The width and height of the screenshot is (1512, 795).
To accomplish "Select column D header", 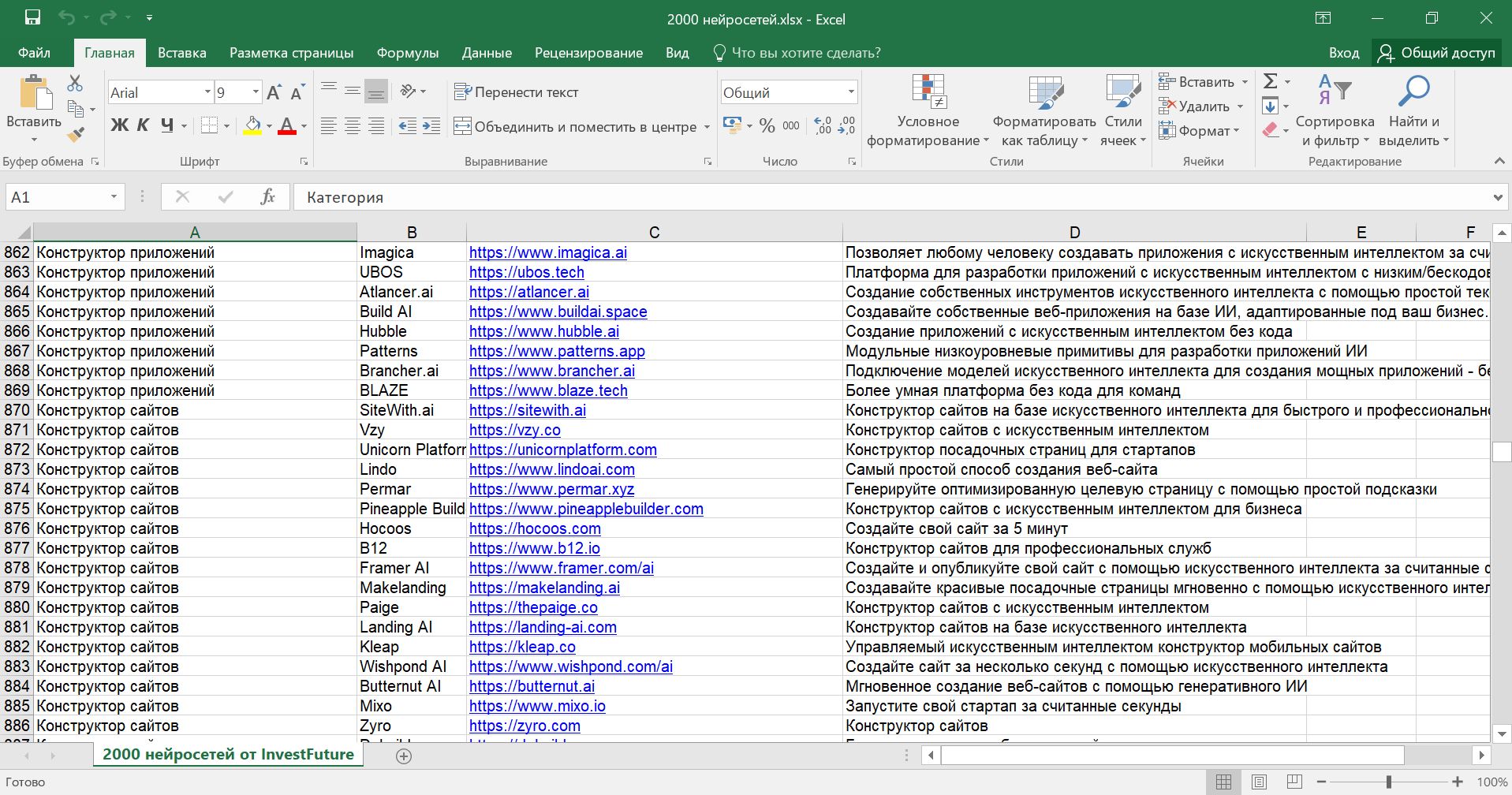I will click(1074, 232).
